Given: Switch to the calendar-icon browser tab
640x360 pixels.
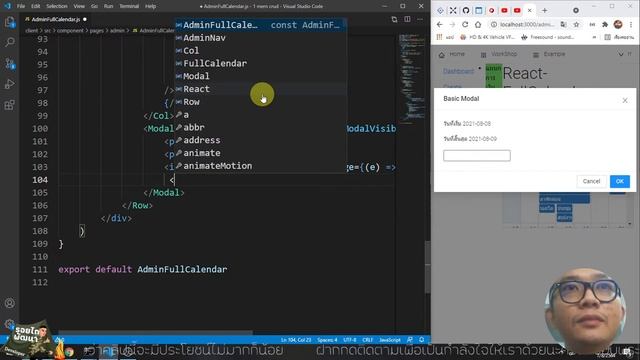Looking at the screenshot, I should [479, 11].
